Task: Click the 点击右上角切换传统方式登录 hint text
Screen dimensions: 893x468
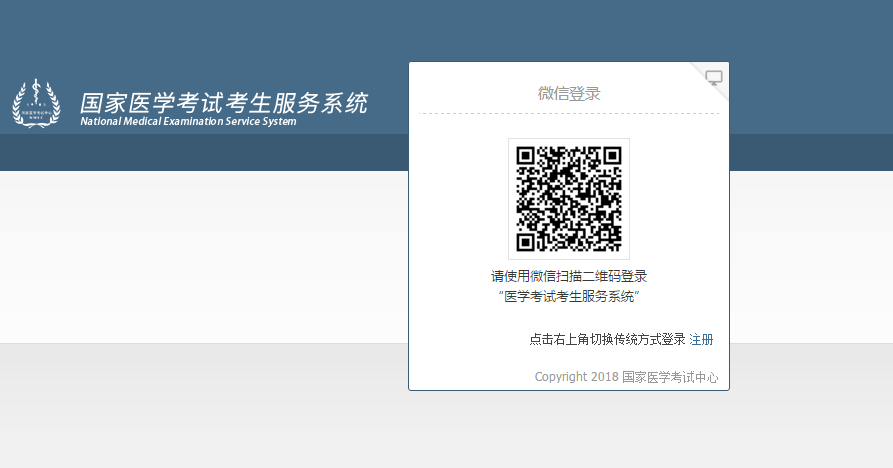Action: (x=607, y=339)
